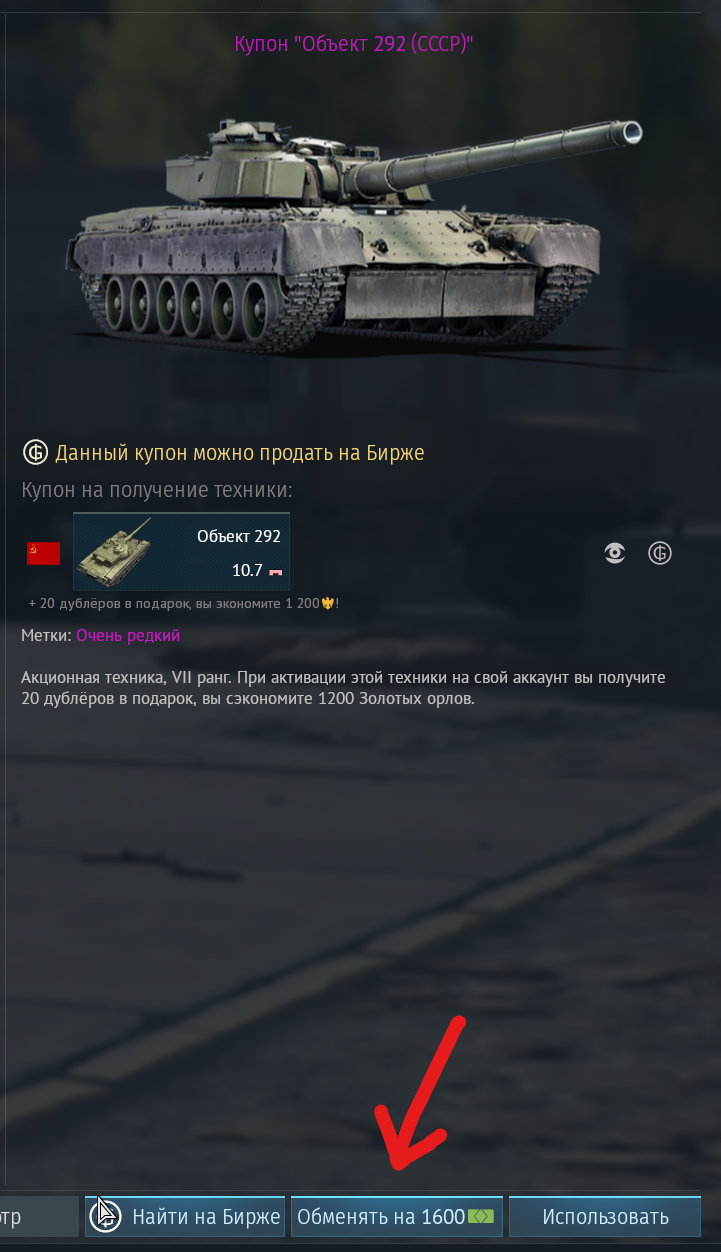721x1252 pixels.
Task: Select the "Очень редкий" tag
Action: pyautogui.click(x=128, y=635)
